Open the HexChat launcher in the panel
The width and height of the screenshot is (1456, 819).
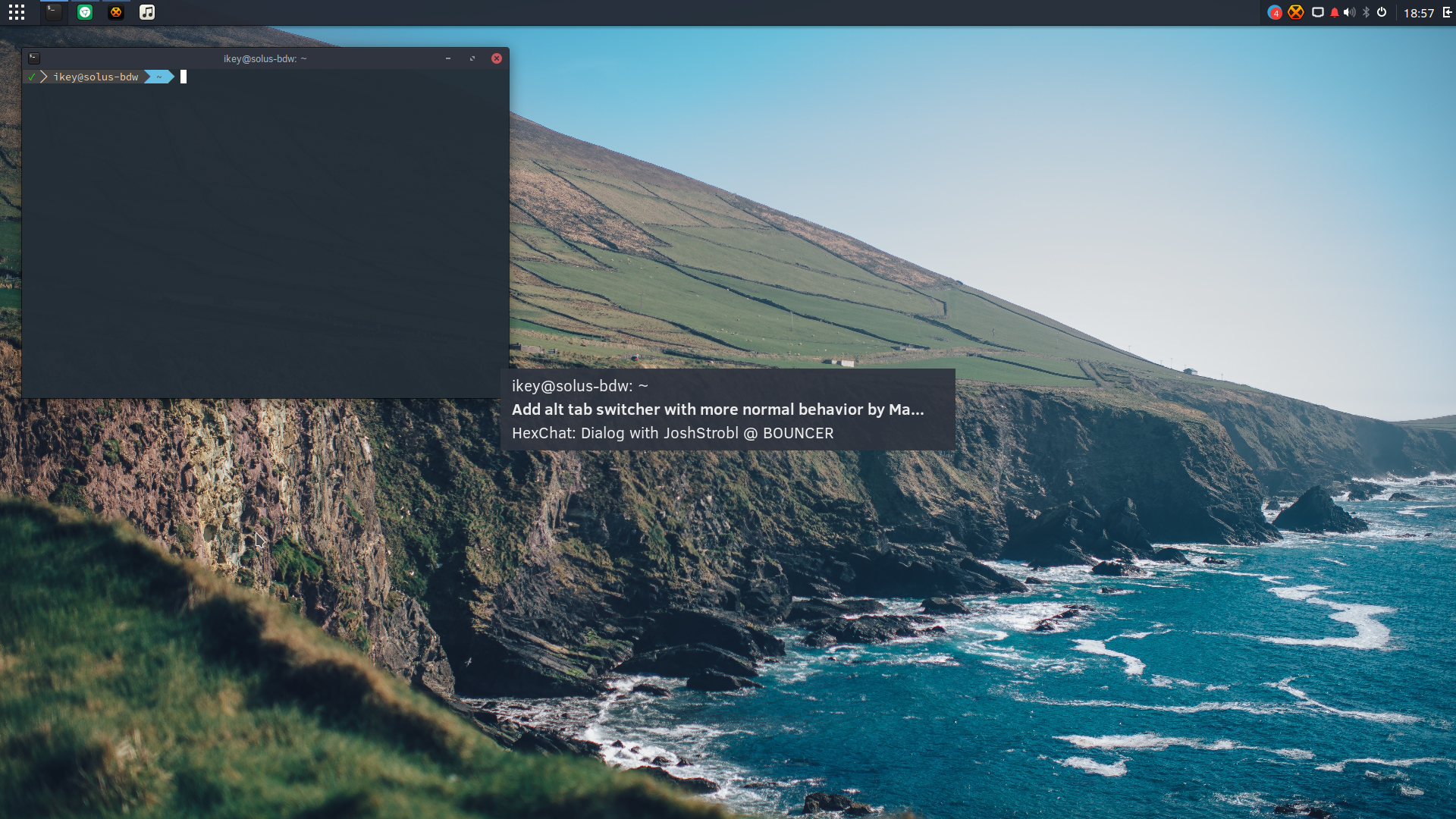[116, 12]
